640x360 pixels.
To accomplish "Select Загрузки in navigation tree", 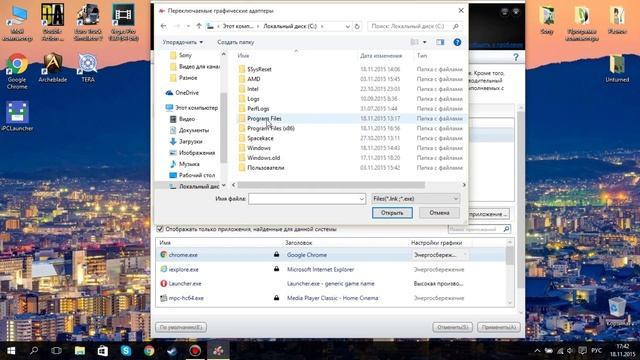I will tap(190, 141).
